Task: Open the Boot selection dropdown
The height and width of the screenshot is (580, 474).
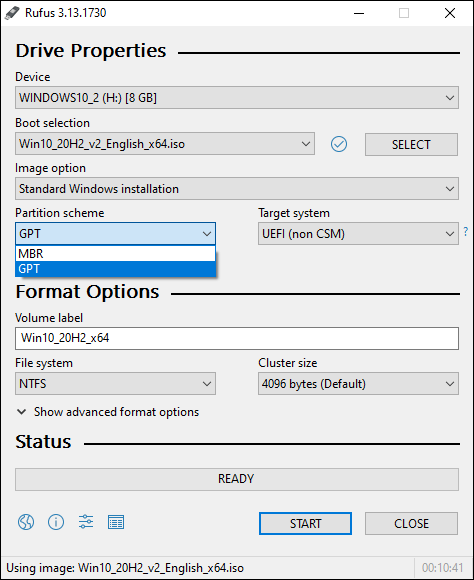Action: 165,144
